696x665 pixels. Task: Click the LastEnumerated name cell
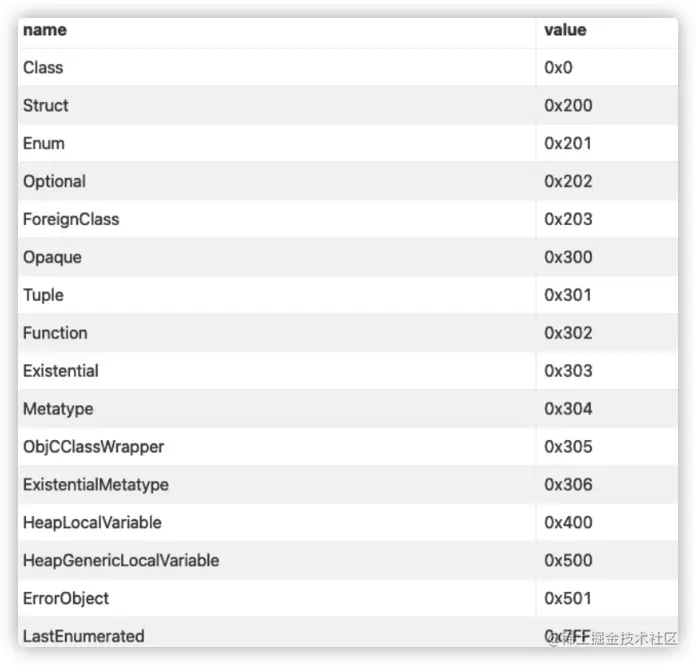84,636
